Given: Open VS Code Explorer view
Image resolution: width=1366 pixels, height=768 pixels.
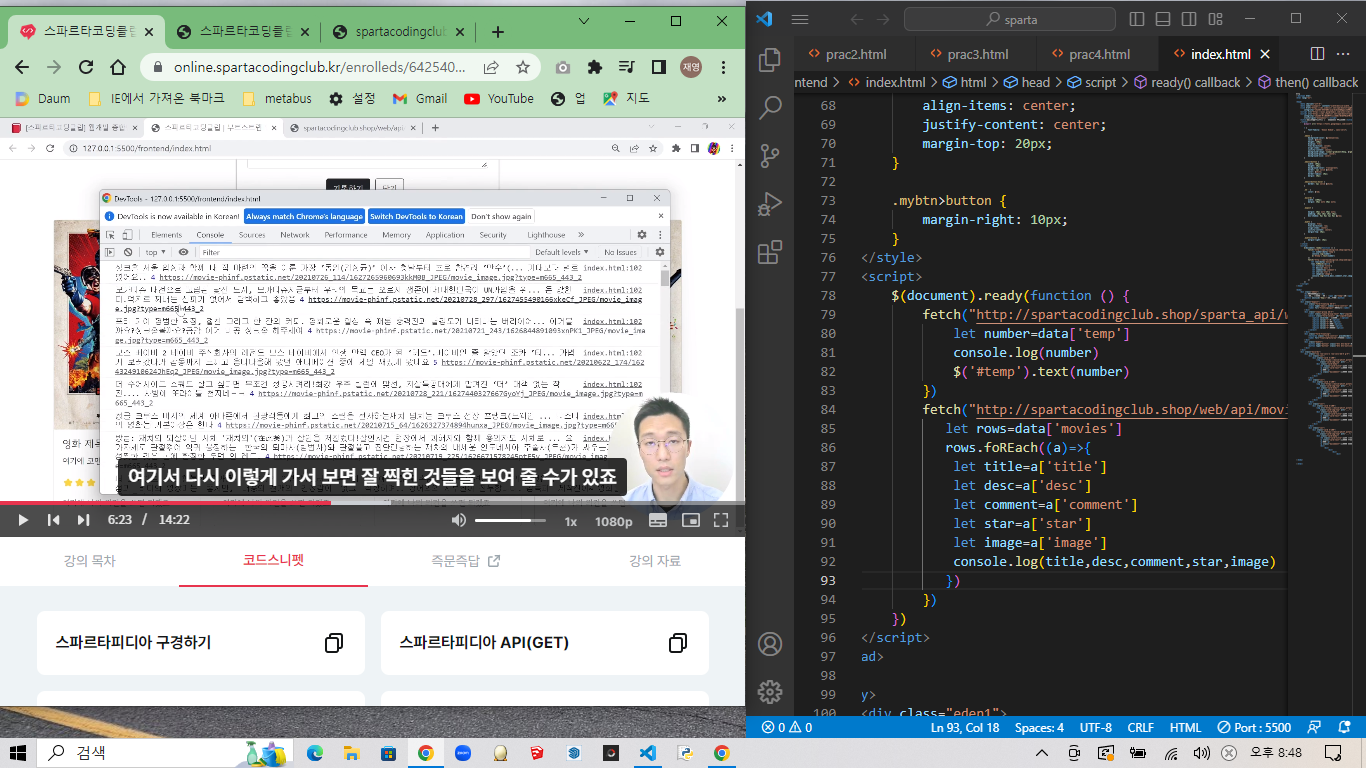Looking at the screenshot, I should pos(770,60).
